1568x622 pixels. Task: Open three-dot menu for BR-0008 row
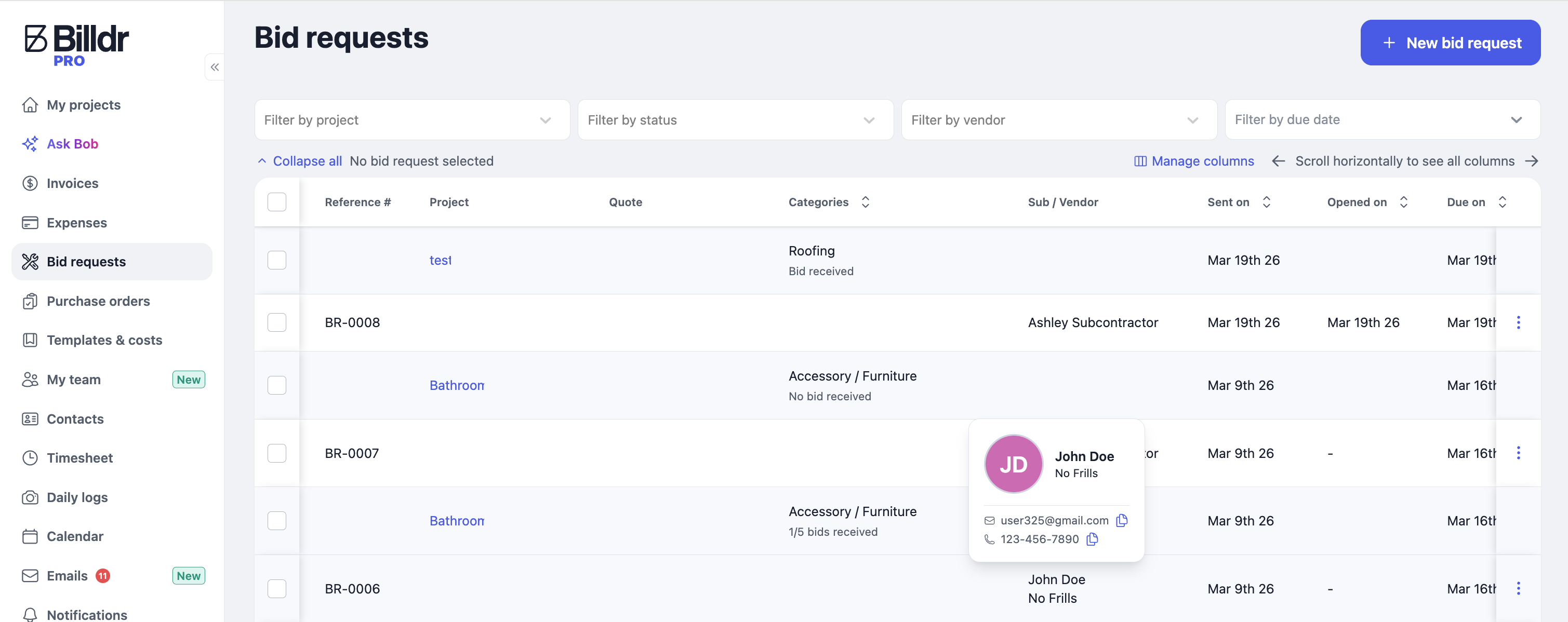point(1518,322)
